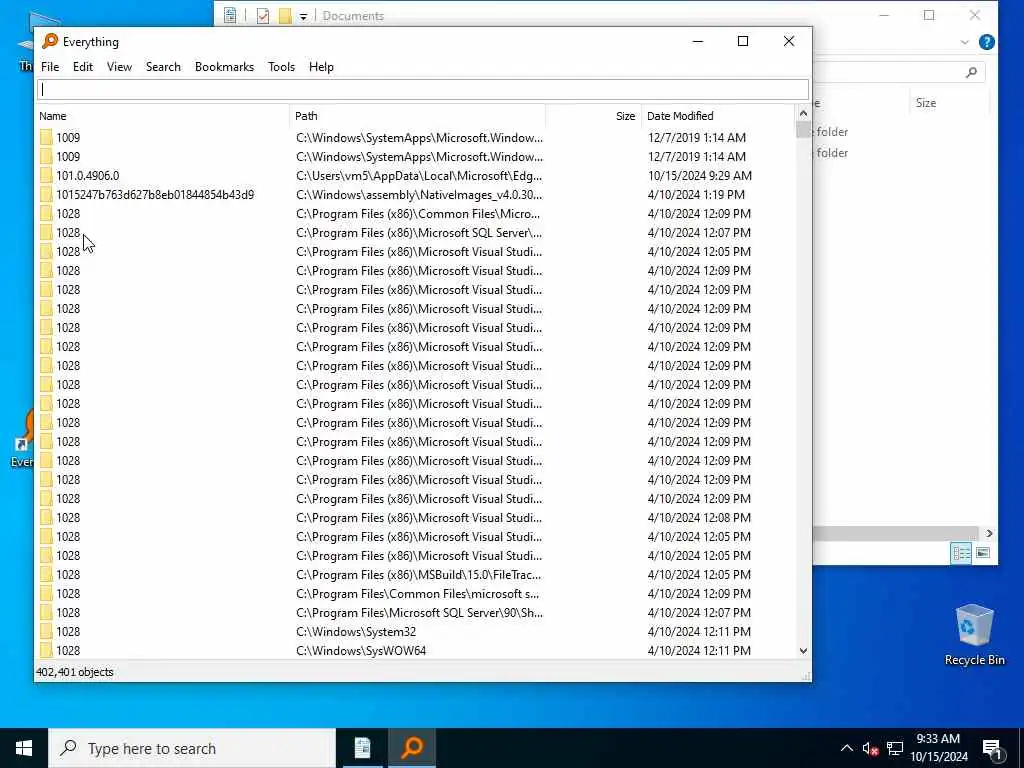
Task: Select the 1028 folder in Common Files\Micro...
Action: pyautogui.click(x=68, y=214)
